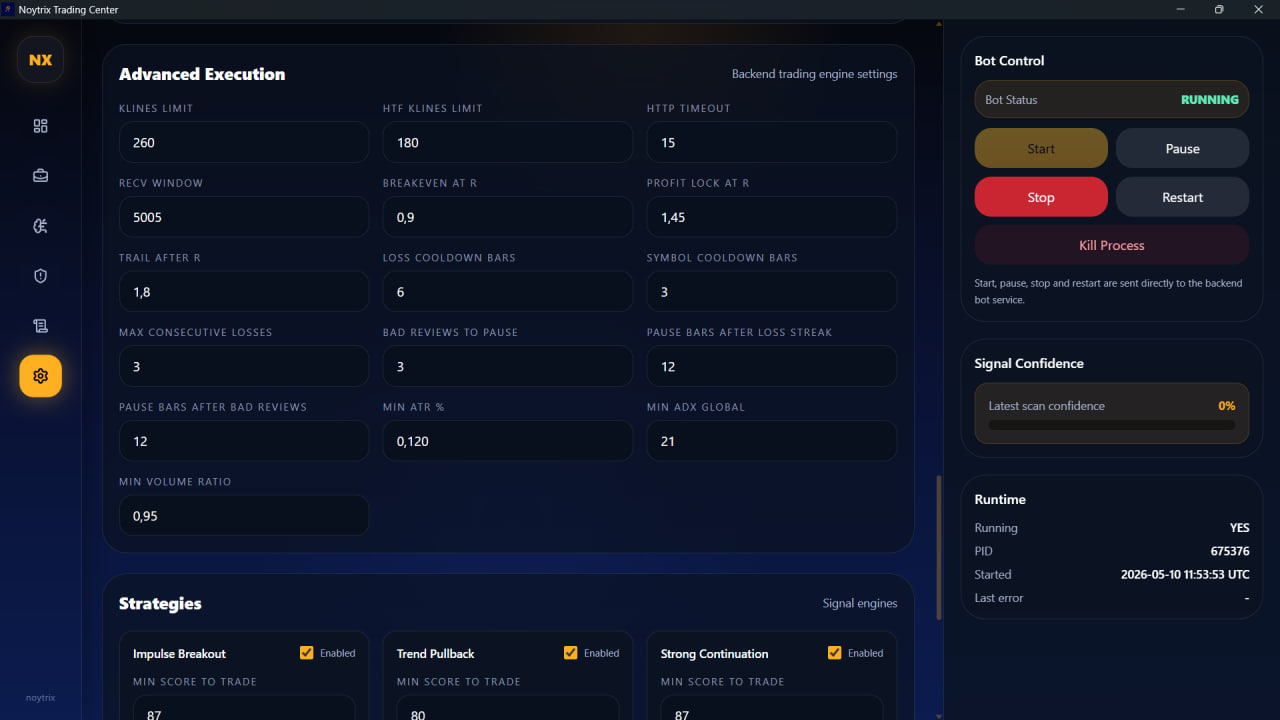1280x720 pixels.
Task: Edit Pause Bars After Loss Streak field
Action: 772,366
